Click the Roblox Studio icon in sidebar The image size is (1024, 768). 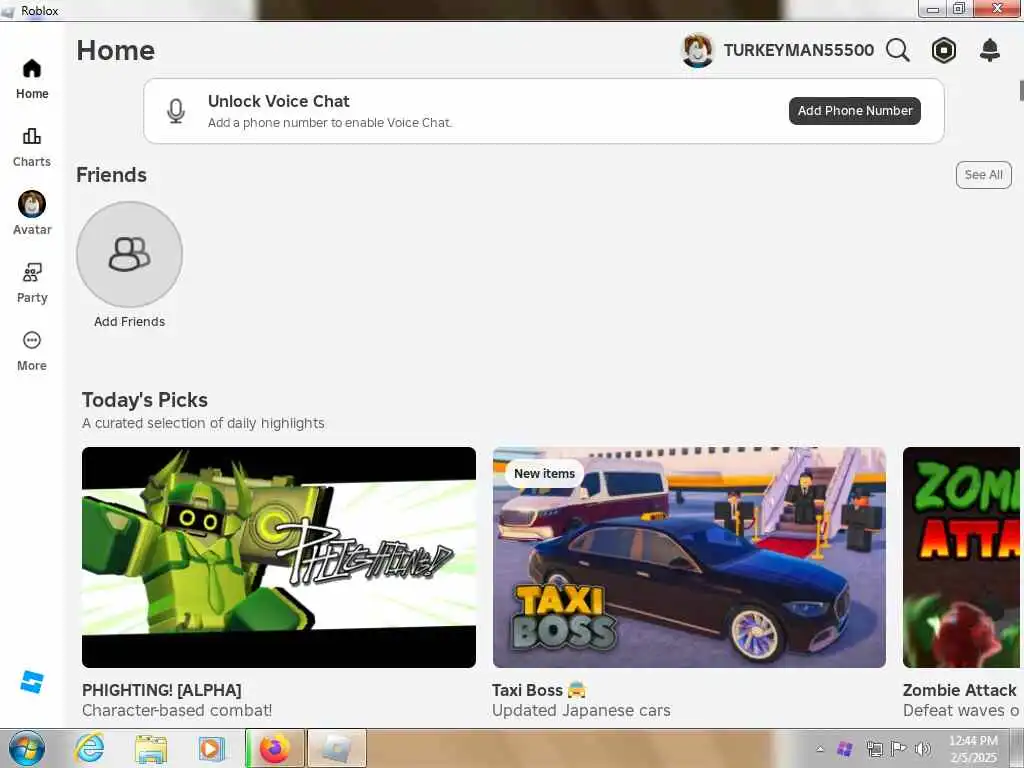[x=31, y=682]
